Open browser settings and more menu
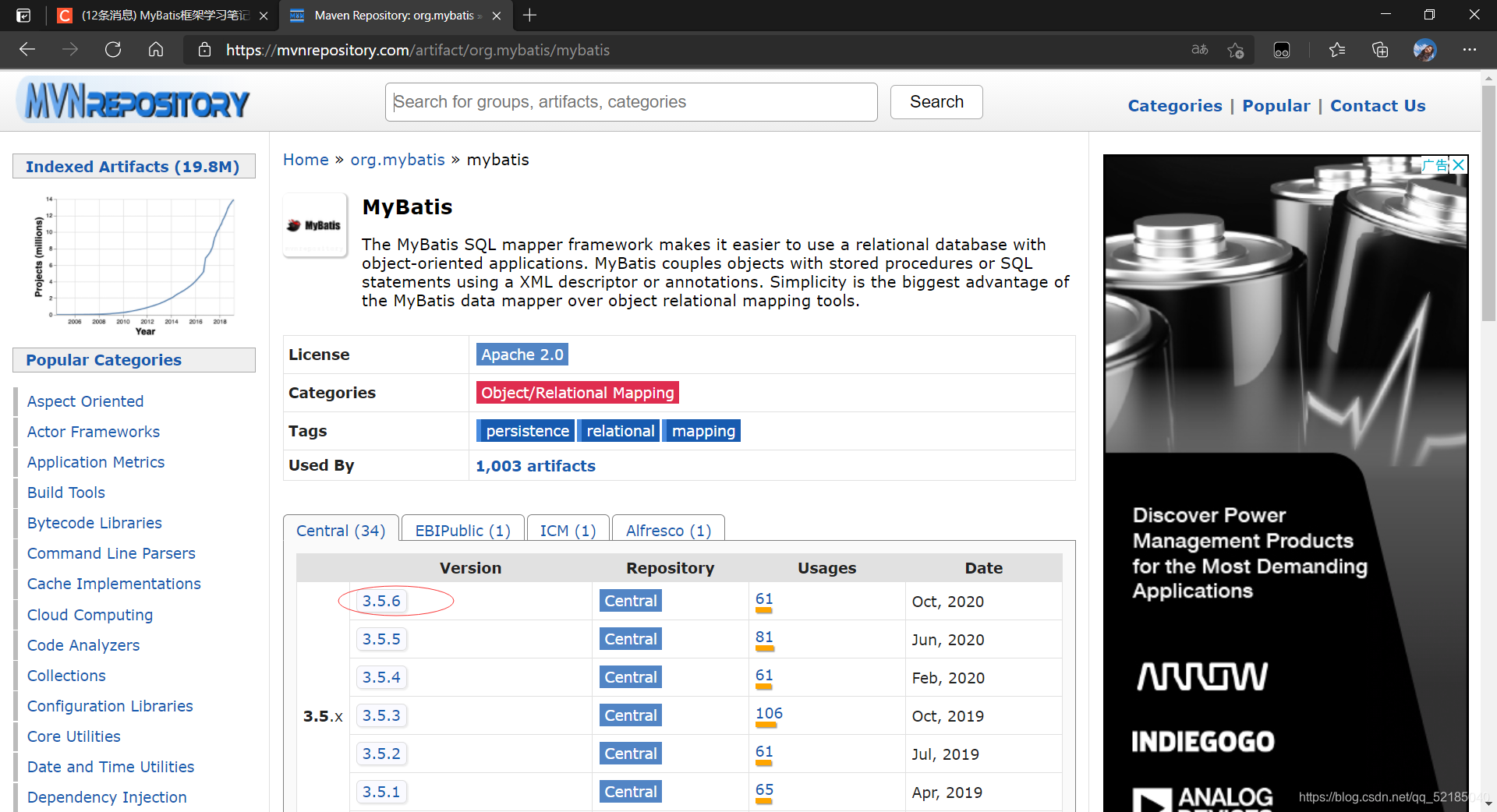This screenshot has height=812, width=1497. coord(1470,50)
